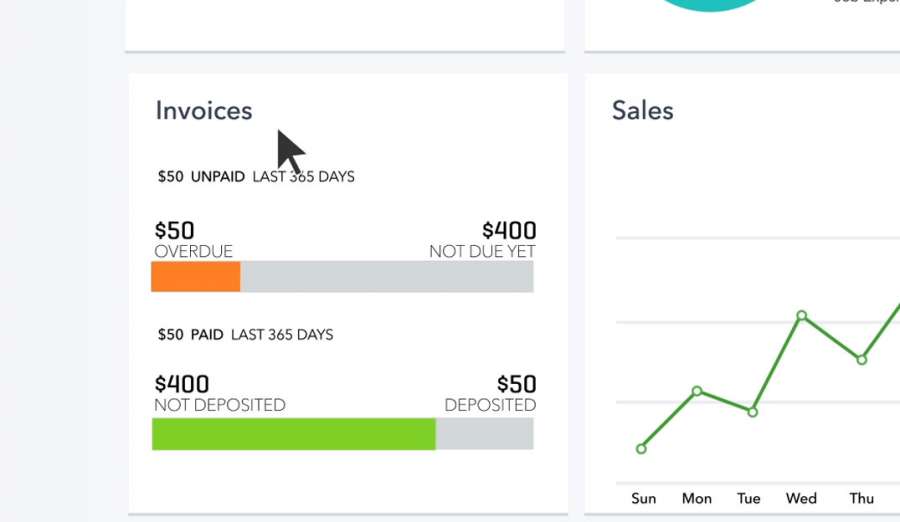Select the Wednesday data point on chart

802,315
